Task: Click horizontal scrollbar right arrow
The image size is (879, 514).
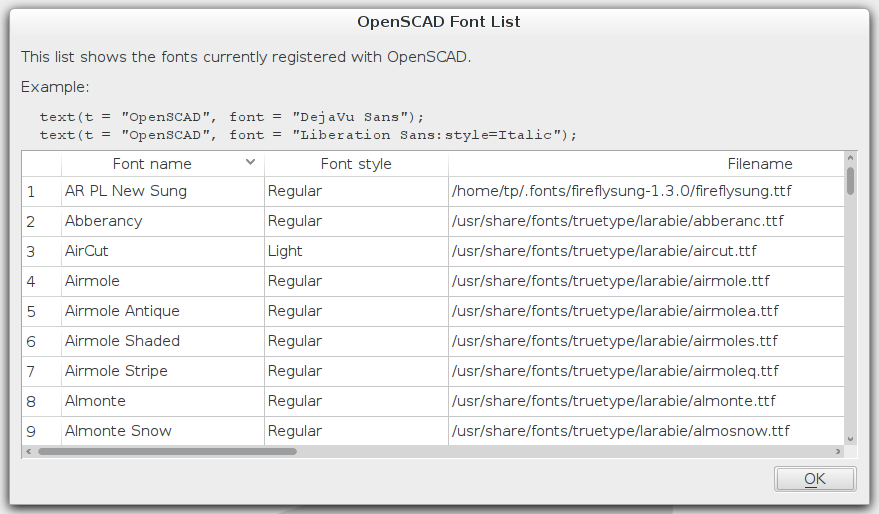Action: pos(838,451)
